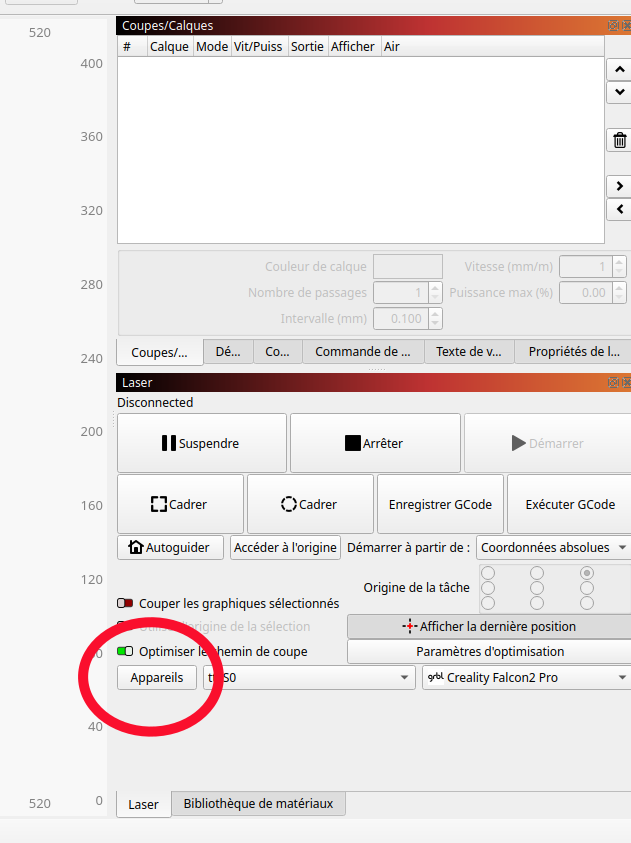Switch to the Bibliothèque de matériaux tab
The image size is (631, 843).
click(x=259, y=804)
